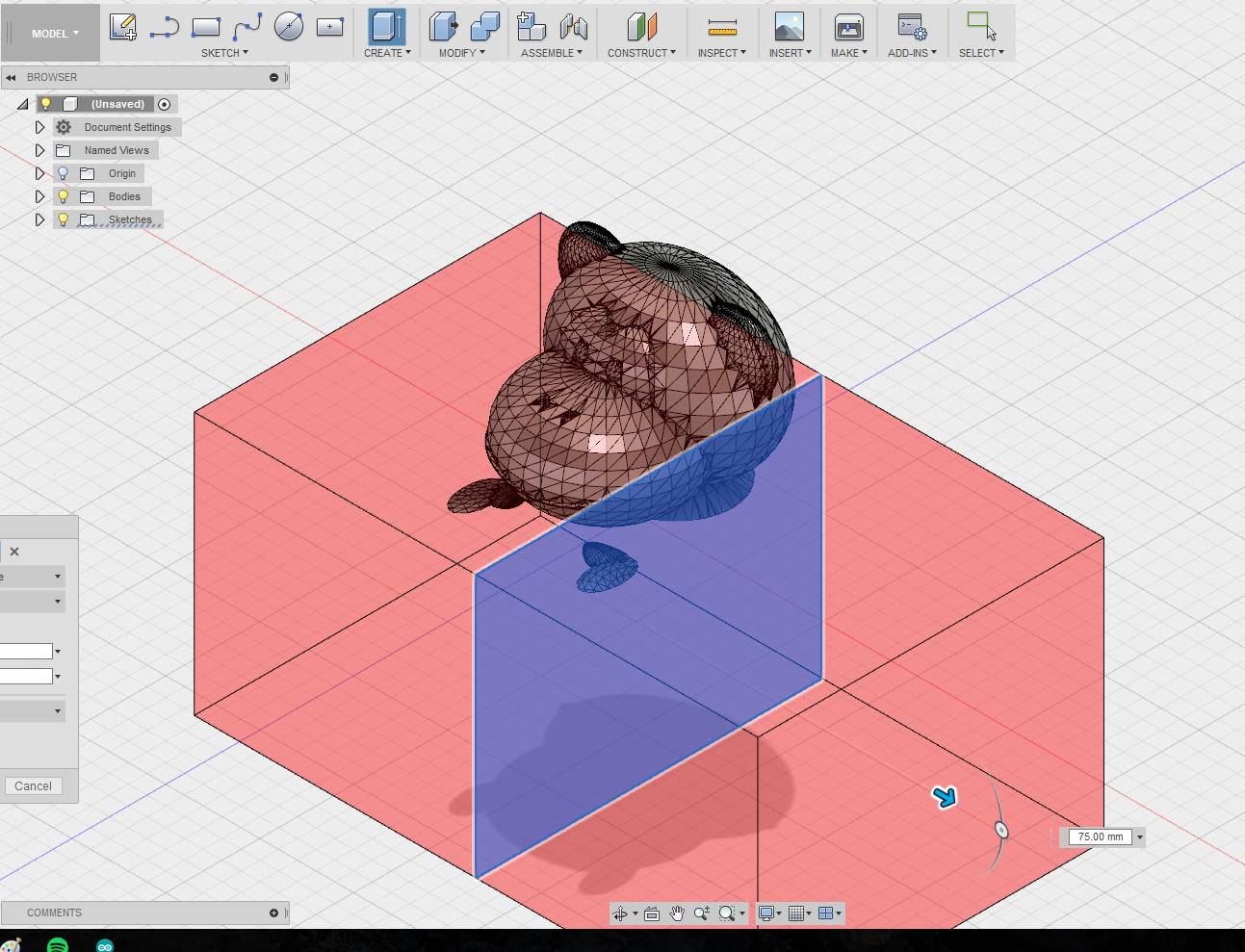Open the CREATE menu
Screen dimensions: 1245x952
pos(387,53)
